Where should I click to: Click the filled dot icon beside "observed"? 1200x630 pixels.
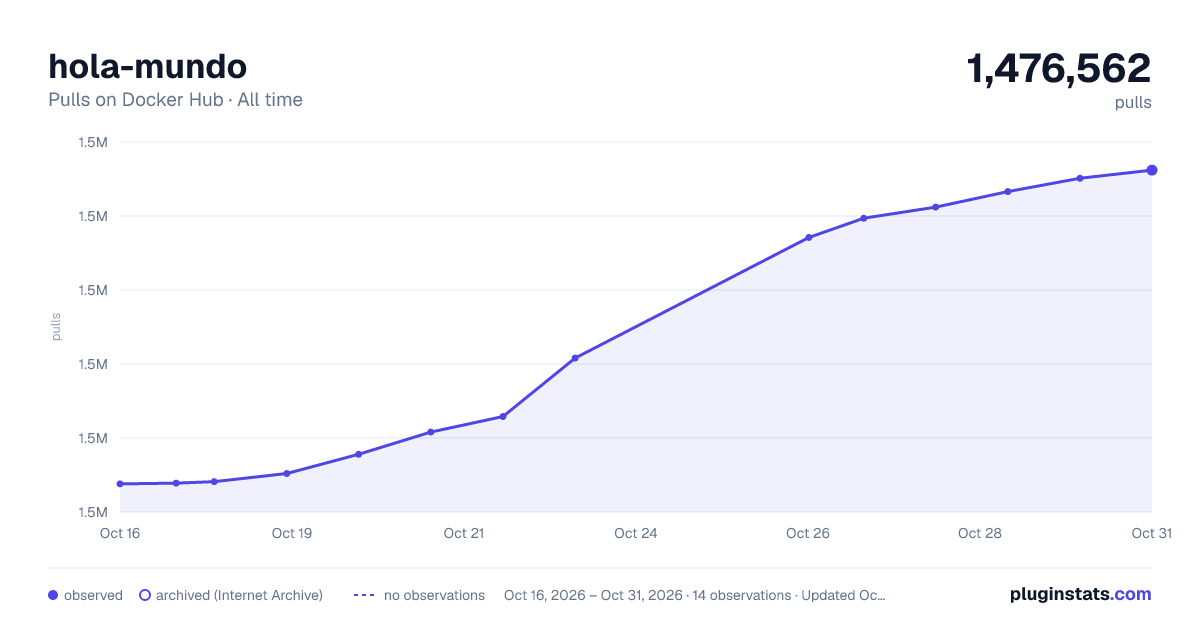click(53, 595)
